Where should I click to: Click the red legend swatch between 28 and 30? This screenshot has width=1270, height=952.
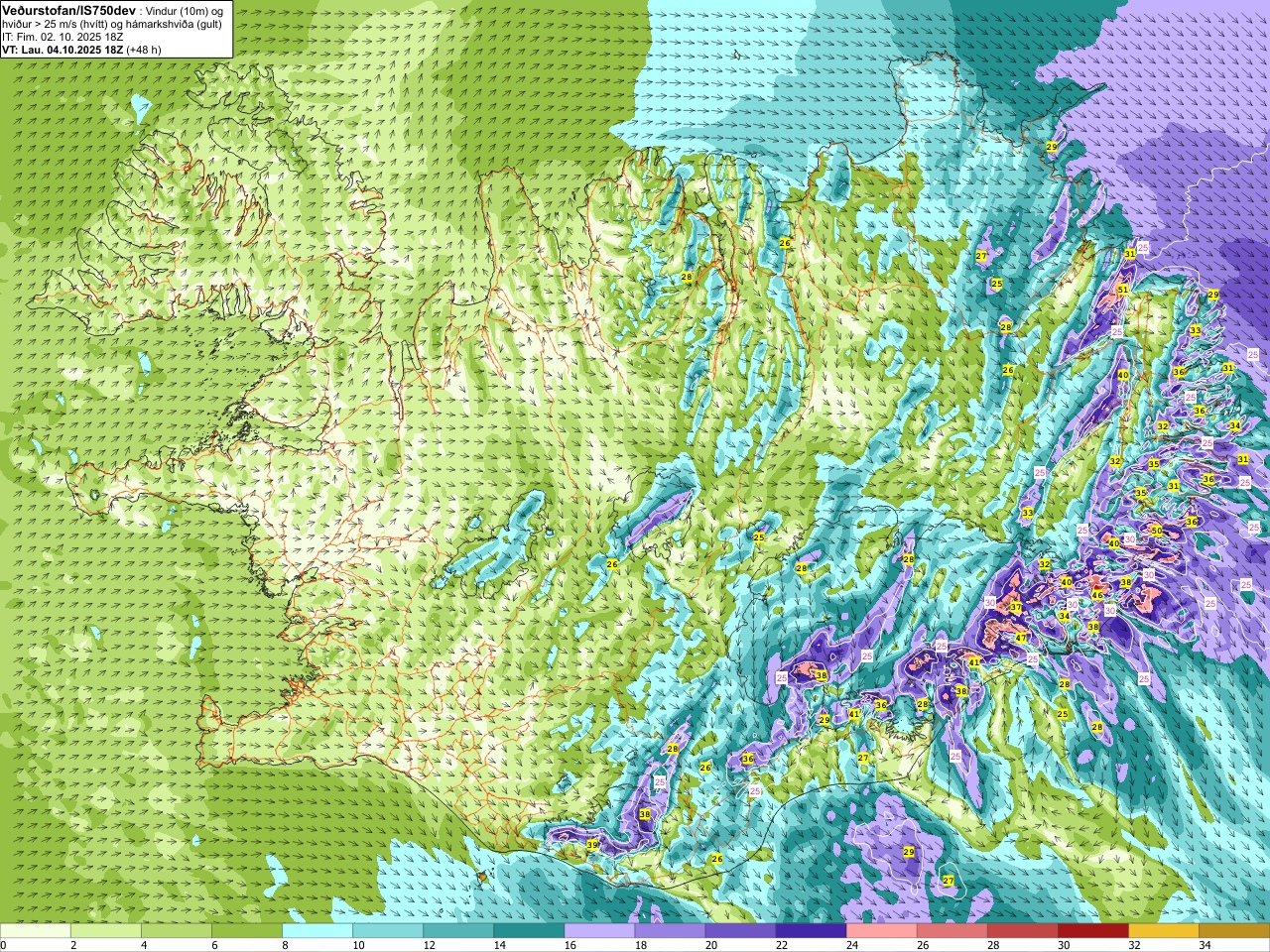[x=1022, y=931]
